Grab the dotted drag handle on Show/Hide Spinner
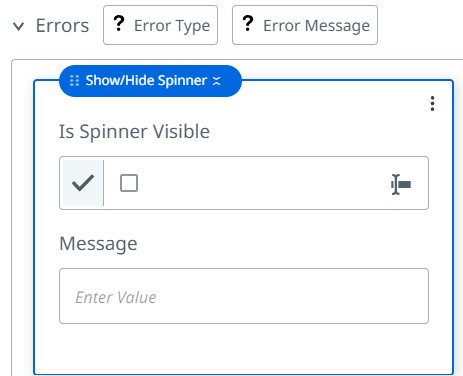 click(74, 81)
